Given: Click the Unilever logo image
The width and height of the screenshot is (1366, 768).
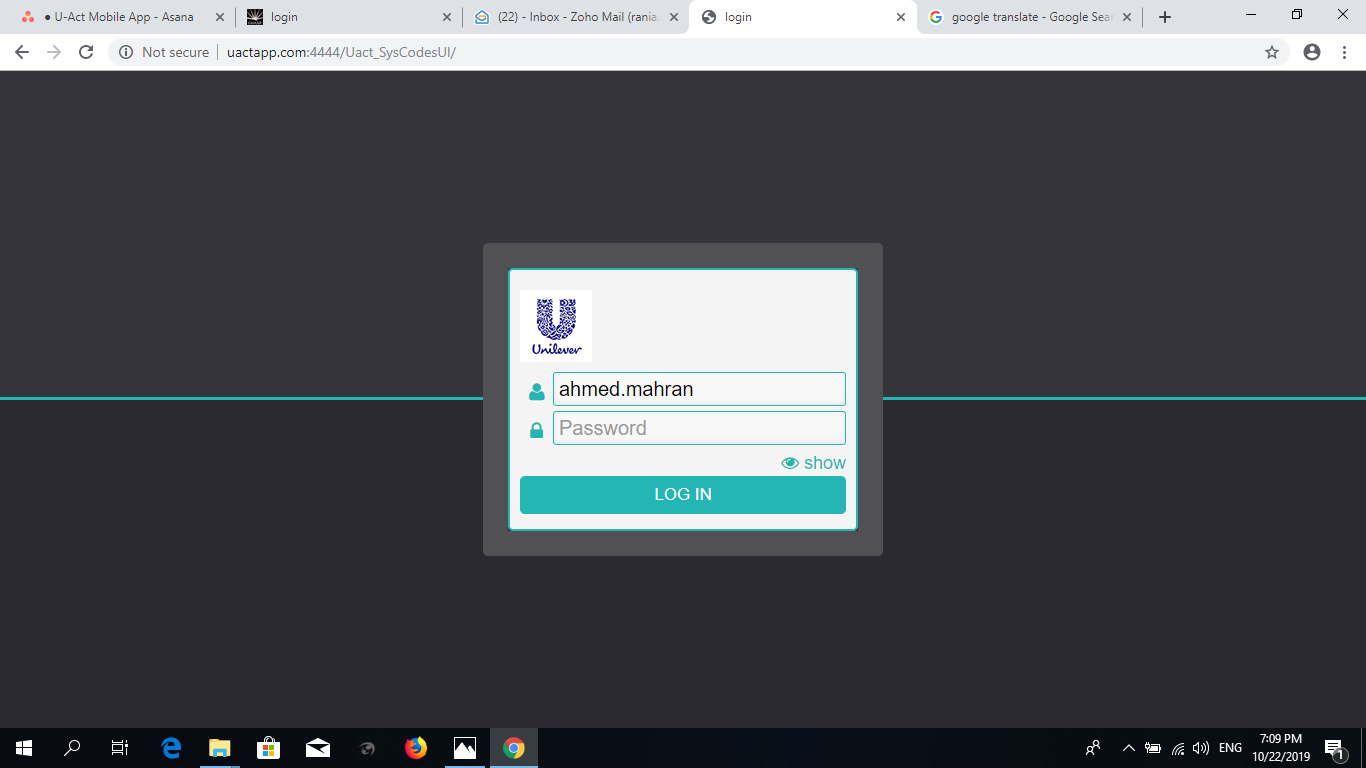Looking at the screenshot, I should pos(556,326).
